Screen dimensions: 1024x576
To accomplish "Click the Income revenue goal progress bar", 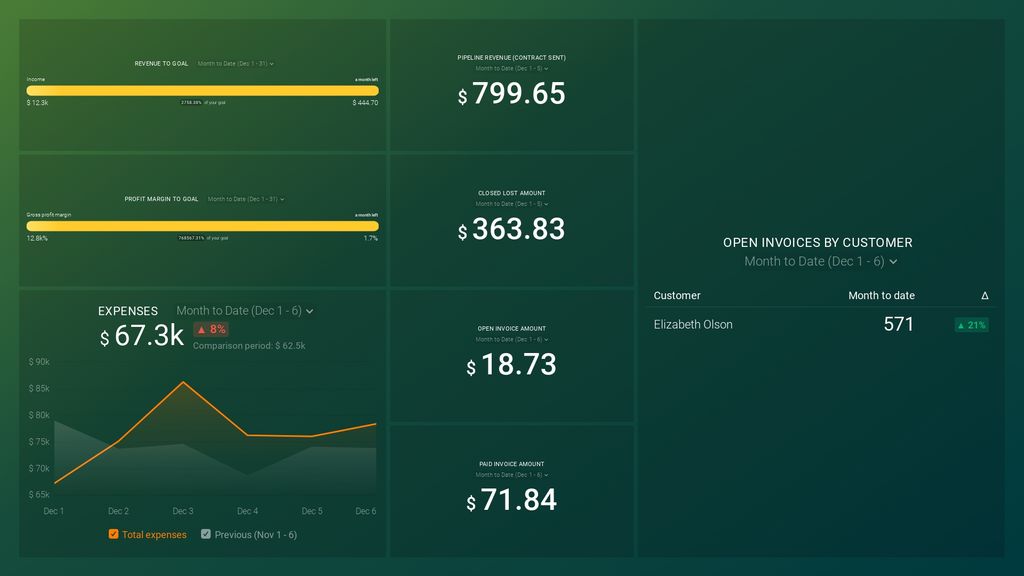I will (x=202, y=90).
